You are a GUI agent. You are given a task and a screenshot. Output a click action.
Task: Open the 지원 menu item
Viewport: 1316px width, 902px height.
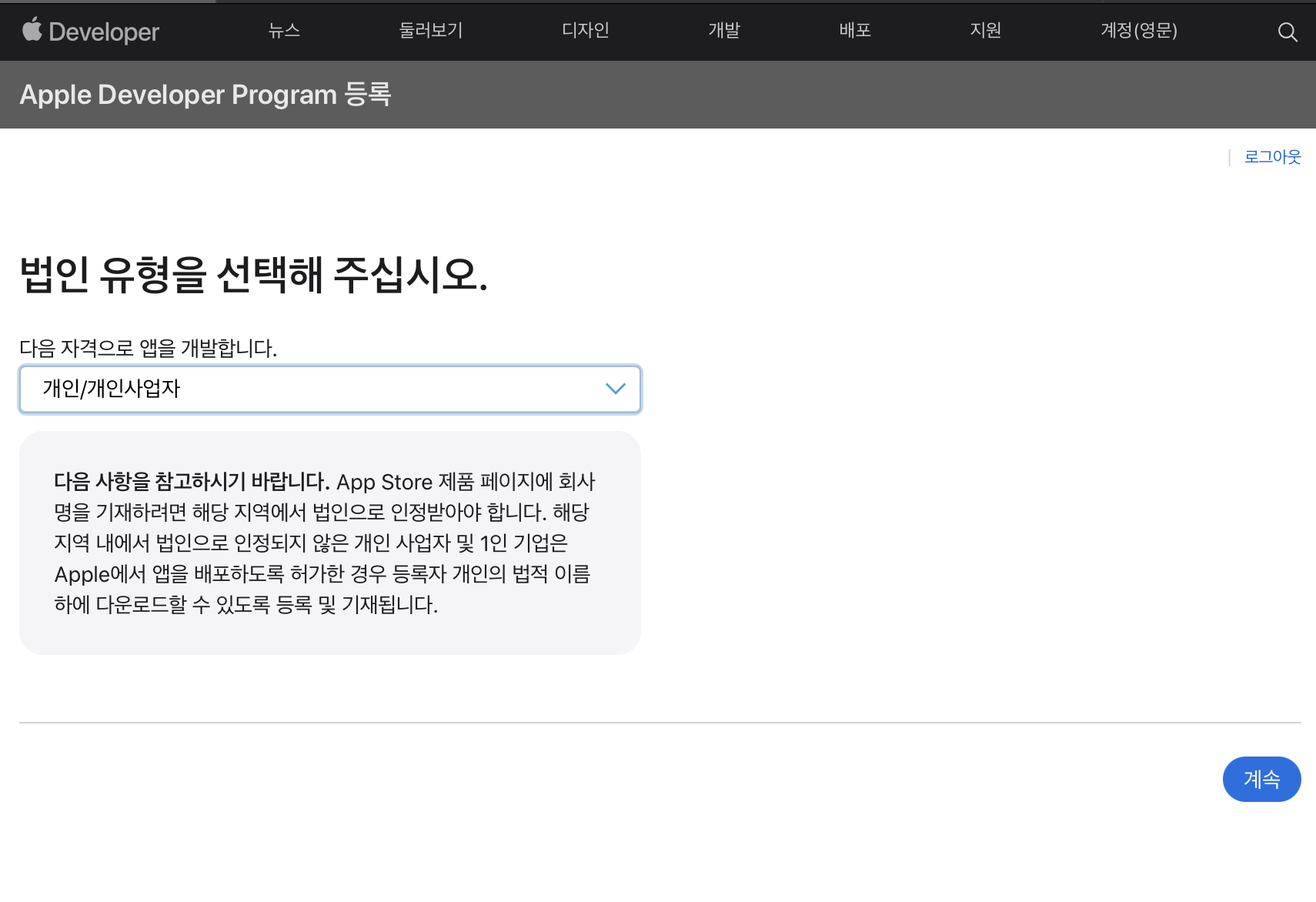pyautogui.click(x=985, y=30)
